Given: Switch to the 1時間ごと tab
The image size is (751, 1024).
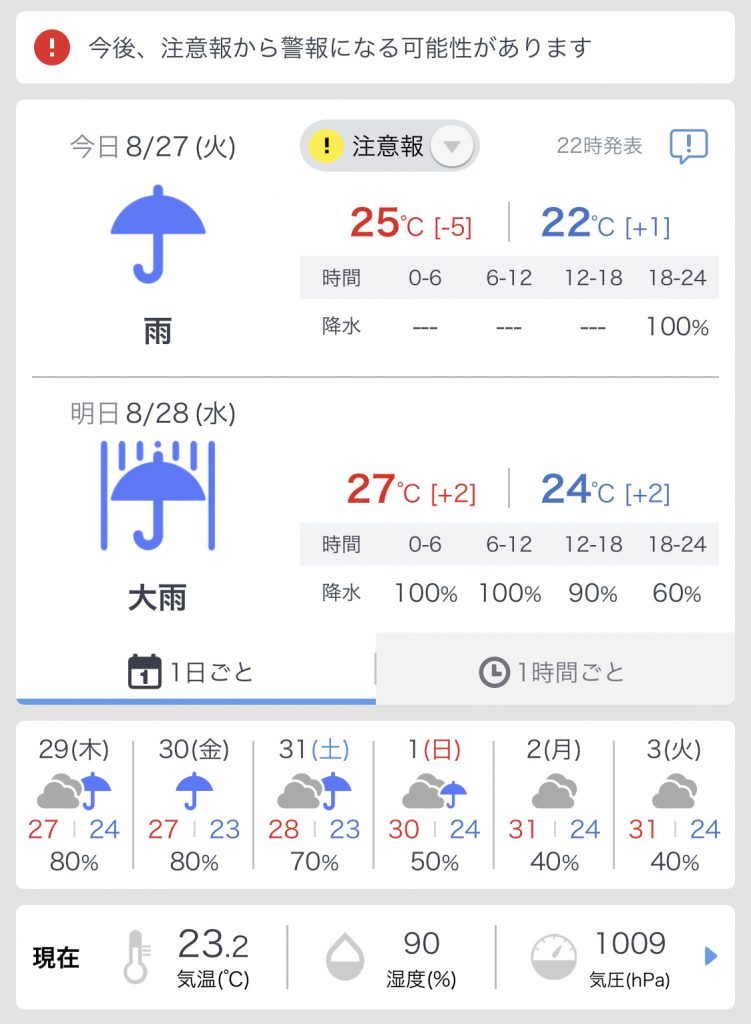Looking at the screenshot, I should [x=555, y=669].
